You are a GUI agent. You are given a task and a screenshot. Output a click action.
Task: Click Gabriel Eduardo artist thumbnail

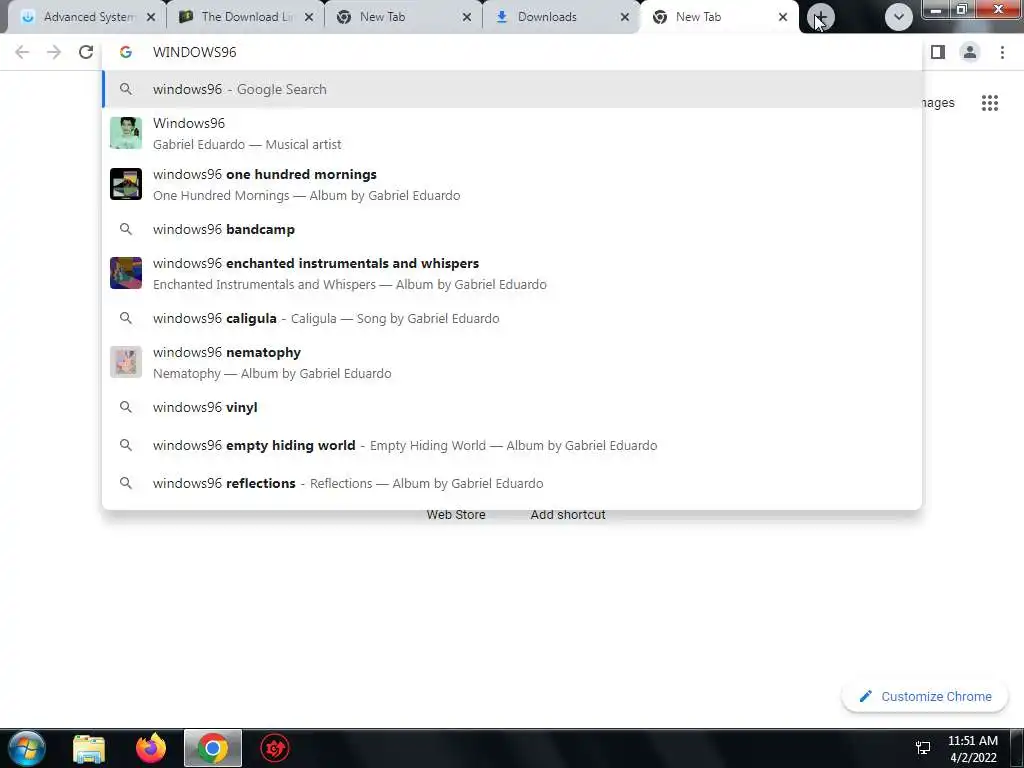coord(126,133)
